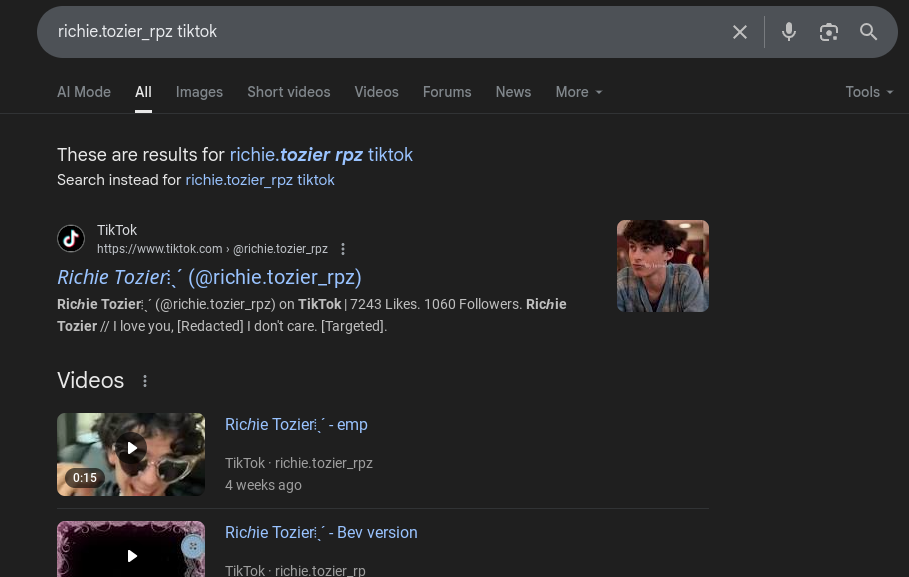Screen dimensions: 909x577
Task: Select the All results tab
Action: pos(143,92)
